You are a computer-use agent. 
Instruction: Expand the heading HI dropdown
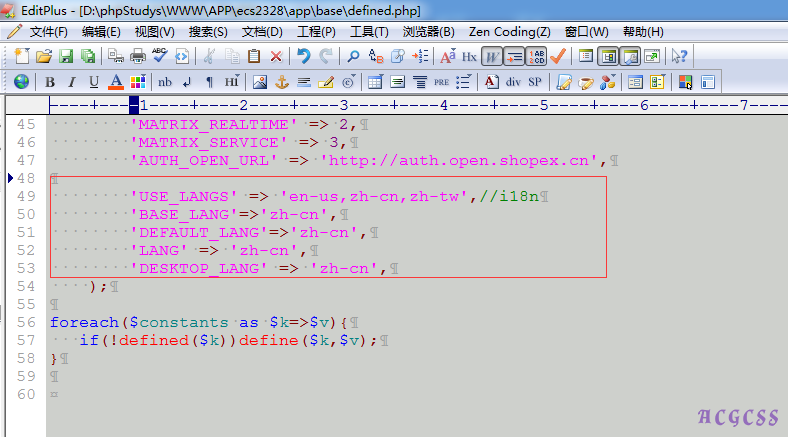click(231, 81)
